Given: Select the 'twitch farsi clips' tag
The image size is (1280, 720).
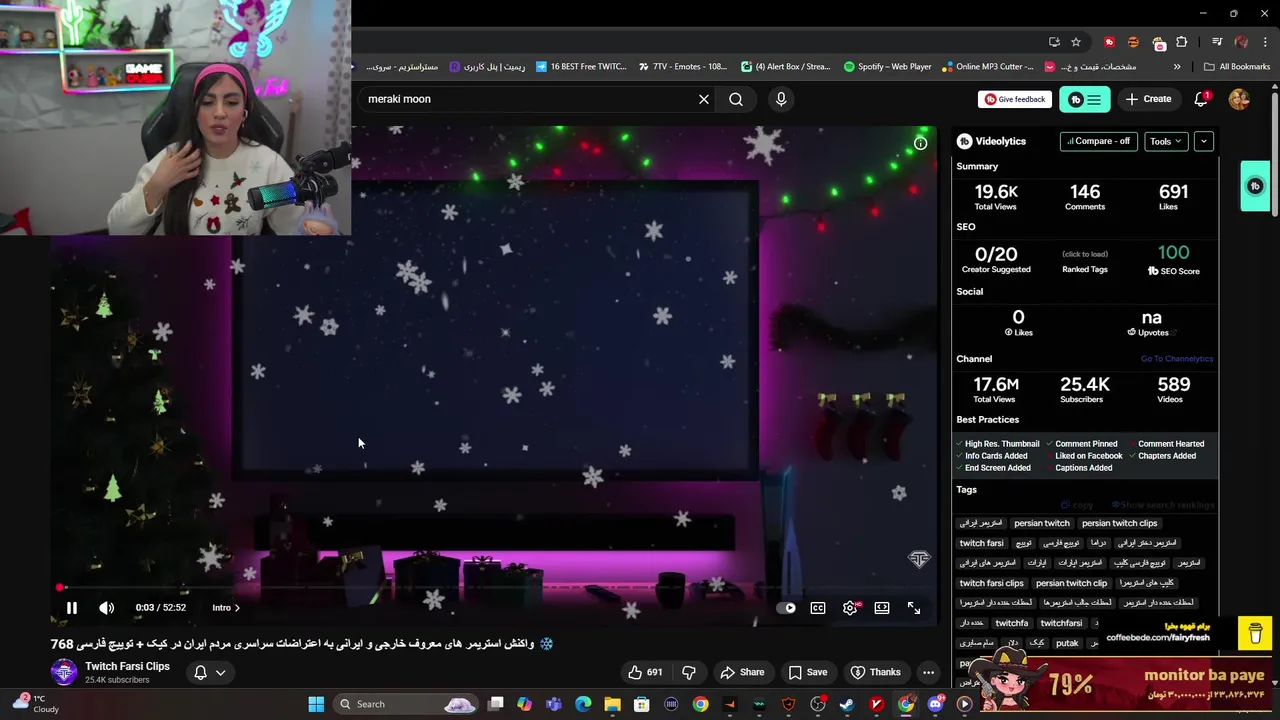Looking at the screenshot, I should 991,583.
